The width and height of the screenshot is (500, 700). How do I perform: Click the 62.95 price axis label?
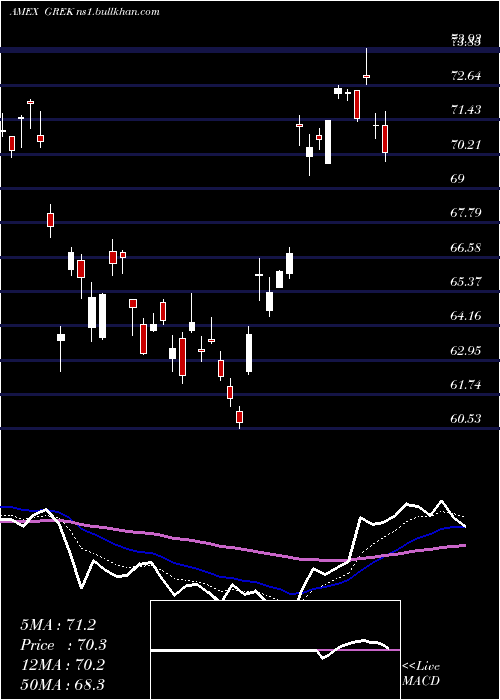(467, 350)
